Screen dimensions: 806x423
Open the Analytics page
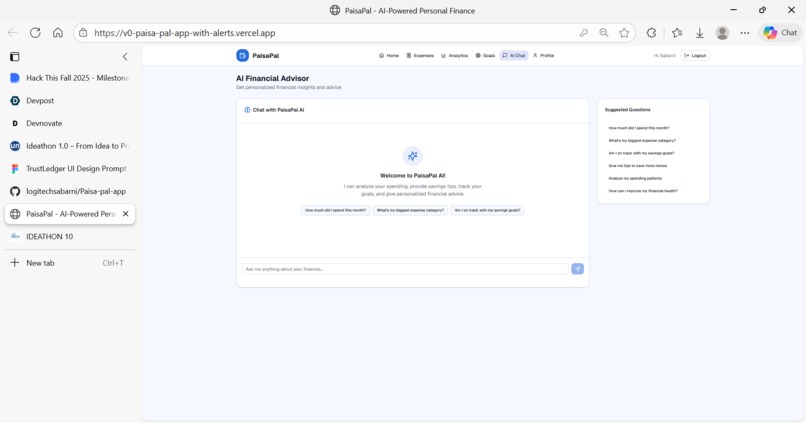pos(454,56)
